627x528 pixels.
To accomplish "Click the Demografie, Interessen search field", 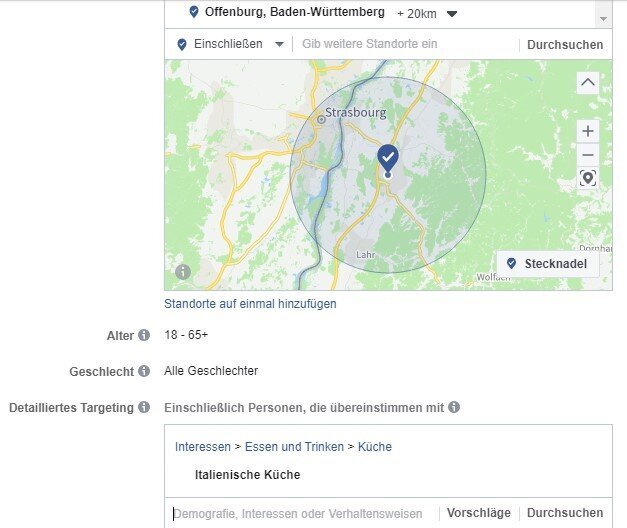I will 300,513.
